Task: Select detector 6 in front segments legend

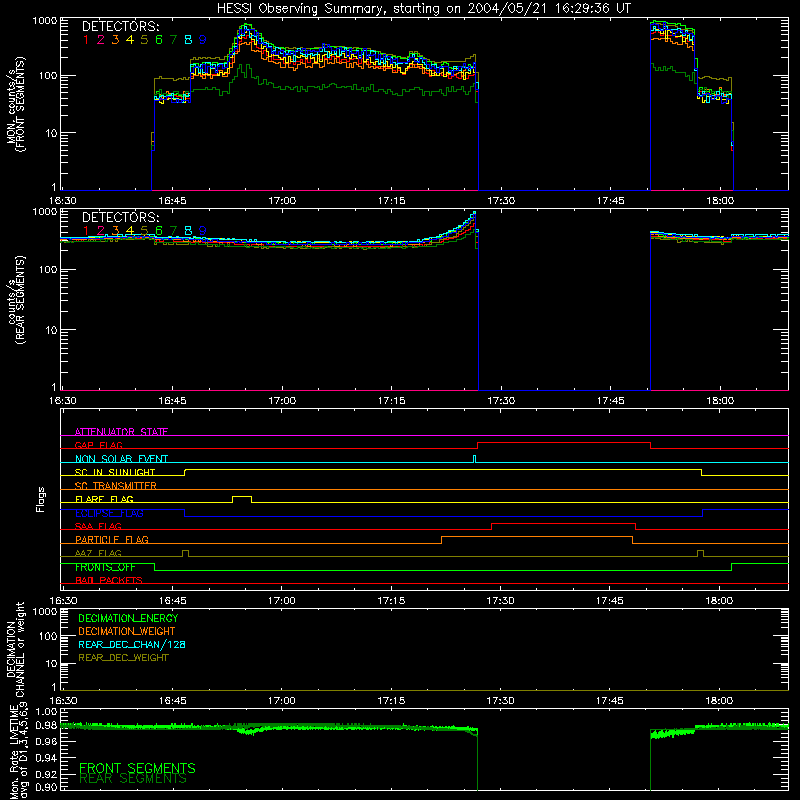Action: pyautogui.click(x=159, y=40)
